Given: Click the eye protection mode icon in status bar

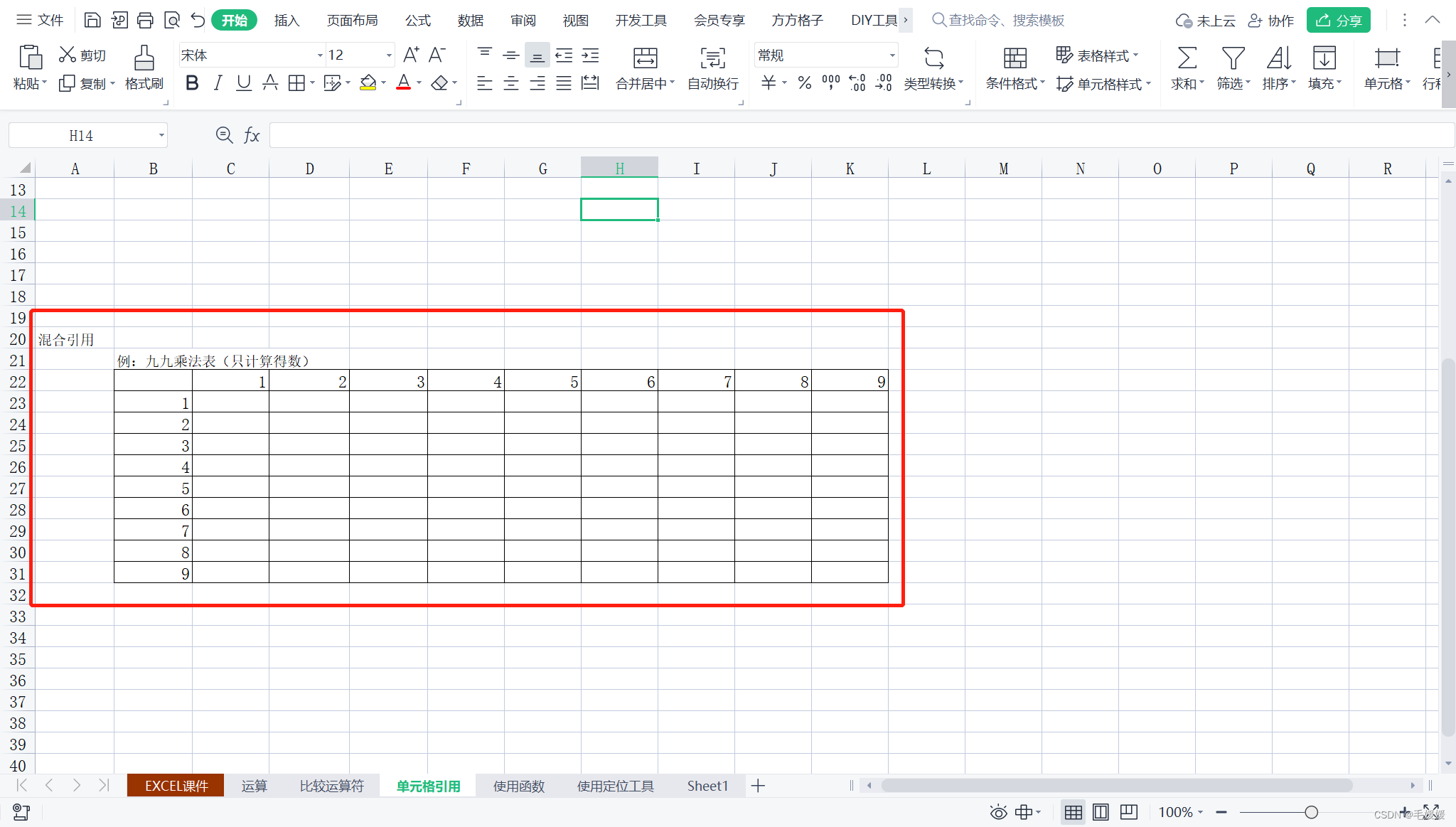Looking at the screenshot, I should point(998,812).
